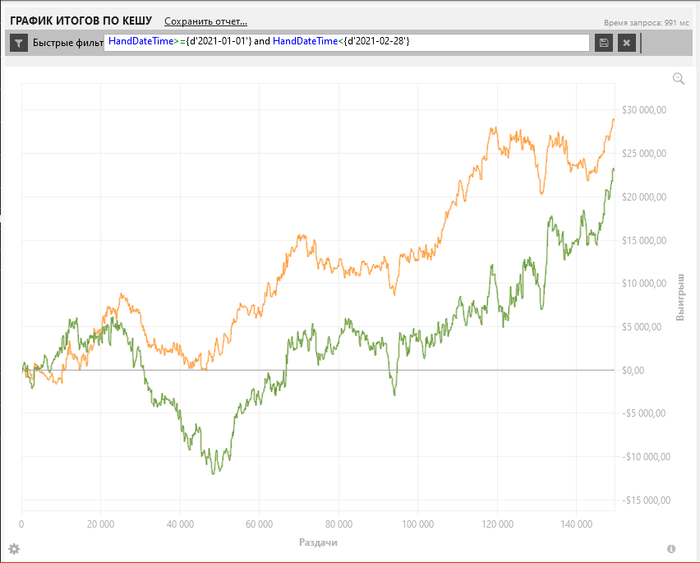Screen dimensions: 700x563
Task: Open chart settings gear icon
Action: [14, 549]
